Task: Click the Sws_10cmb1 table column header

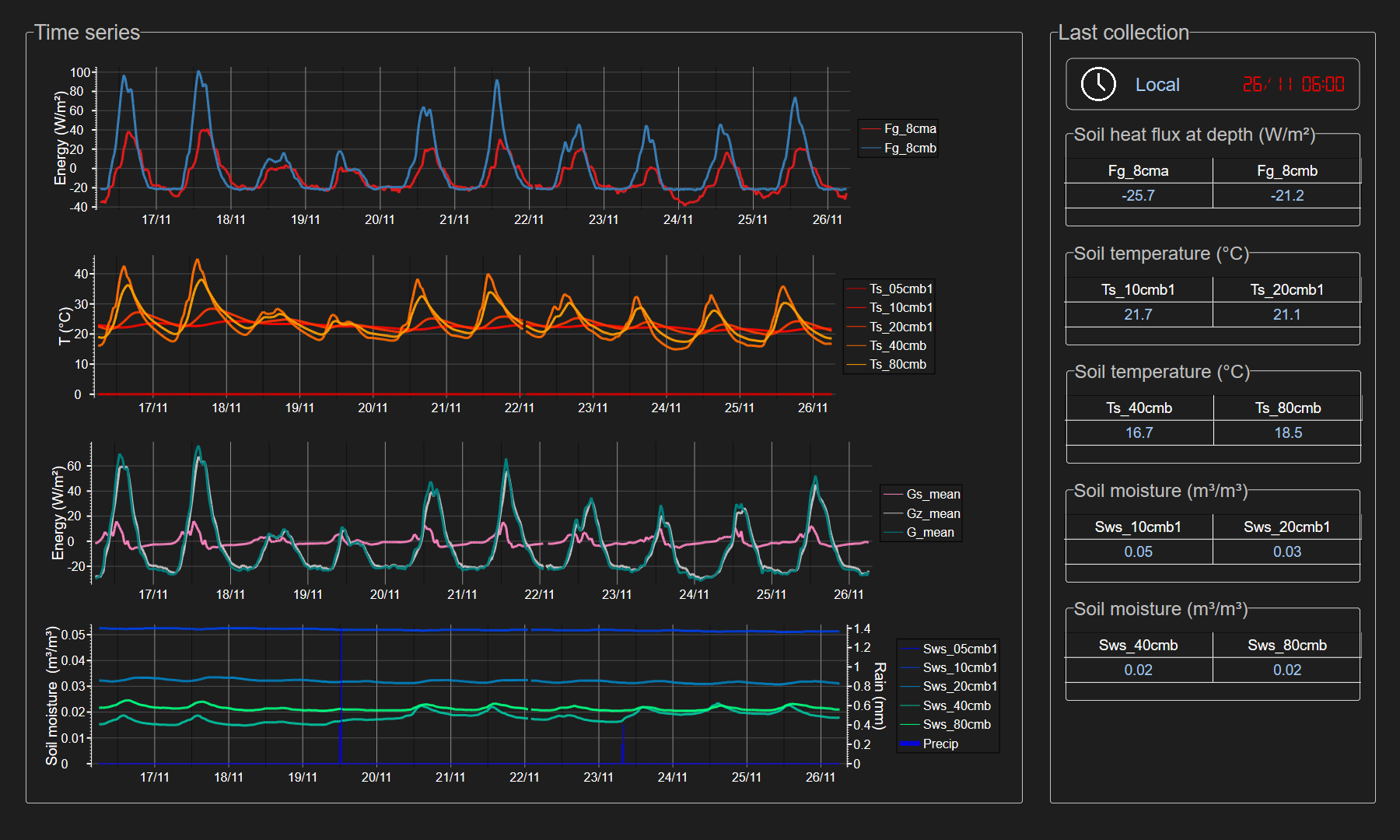Action: tap(1138, 527)
